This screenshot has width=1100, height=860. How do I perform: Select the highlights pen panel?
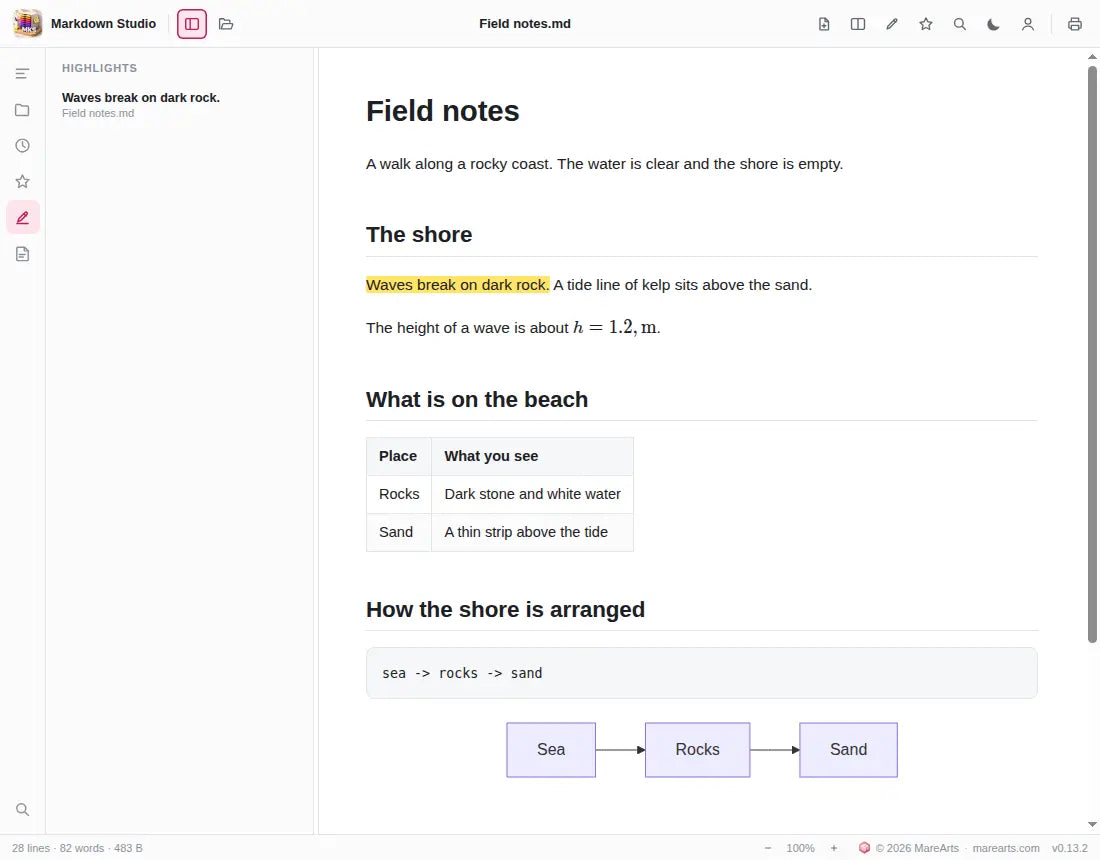coord(22,217)
